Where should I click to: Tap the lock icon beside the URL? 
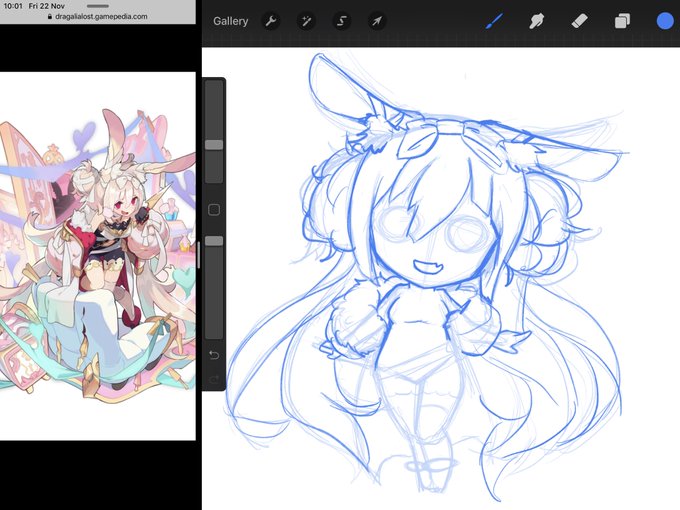click(x=49, y=16)
